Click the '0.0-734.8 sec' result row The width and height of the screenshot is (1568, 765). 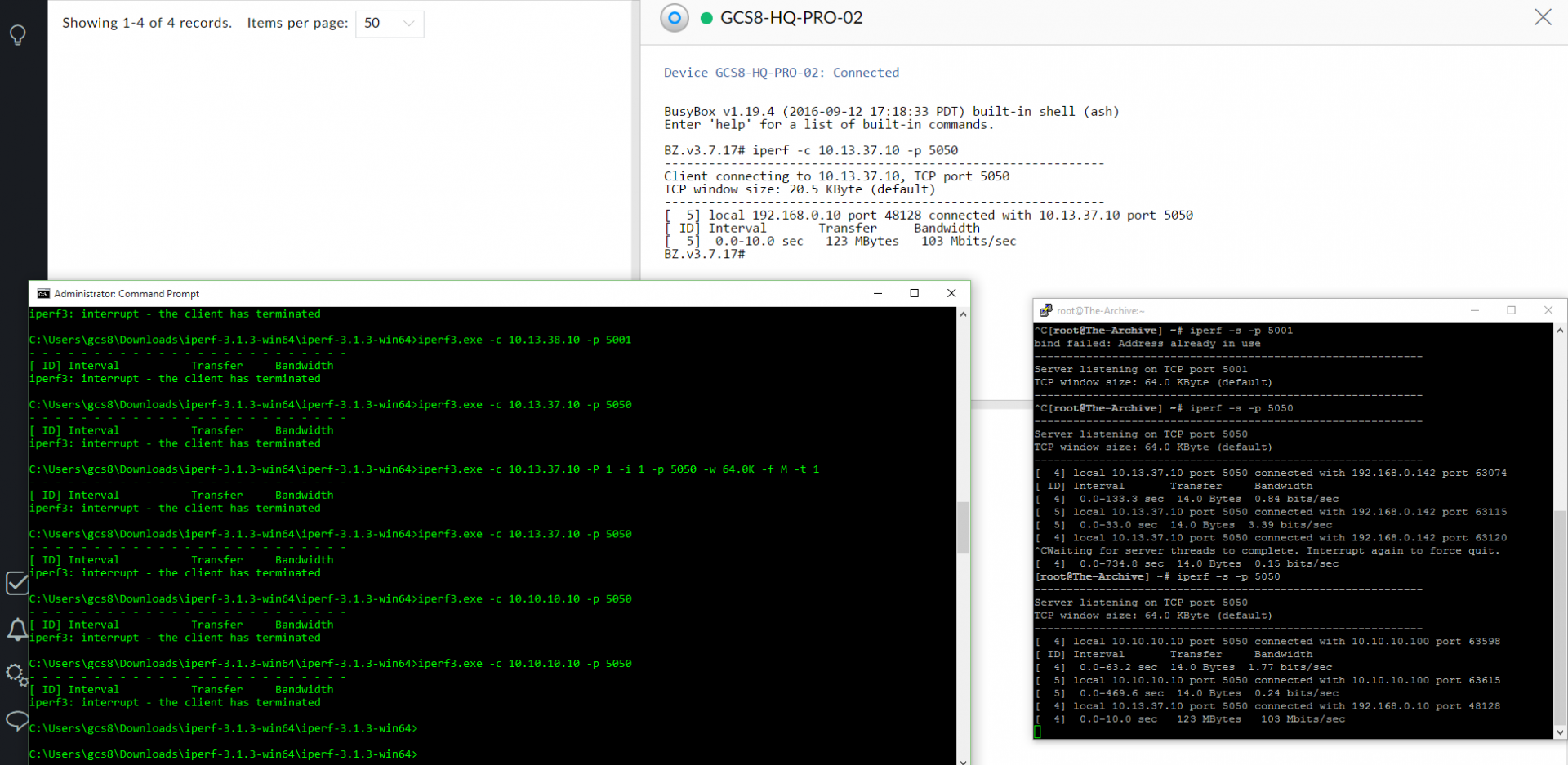point(1187,564)
